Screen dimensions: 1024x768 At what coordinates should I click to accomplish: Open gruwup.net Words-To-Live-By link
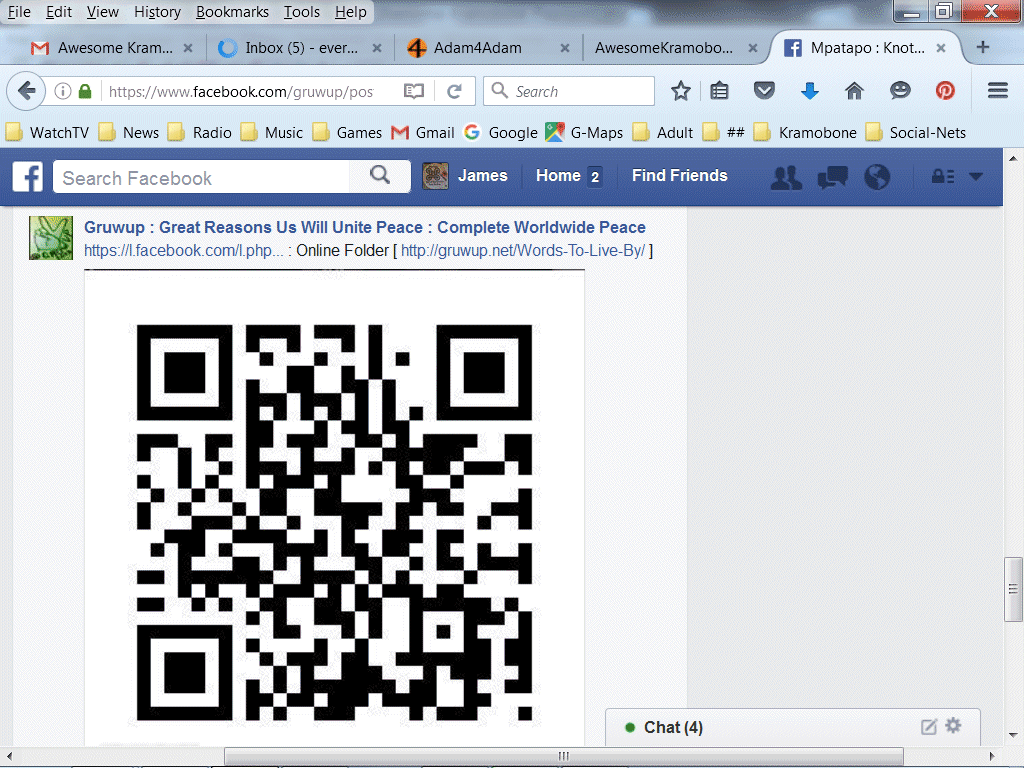[x=523, y=250]
